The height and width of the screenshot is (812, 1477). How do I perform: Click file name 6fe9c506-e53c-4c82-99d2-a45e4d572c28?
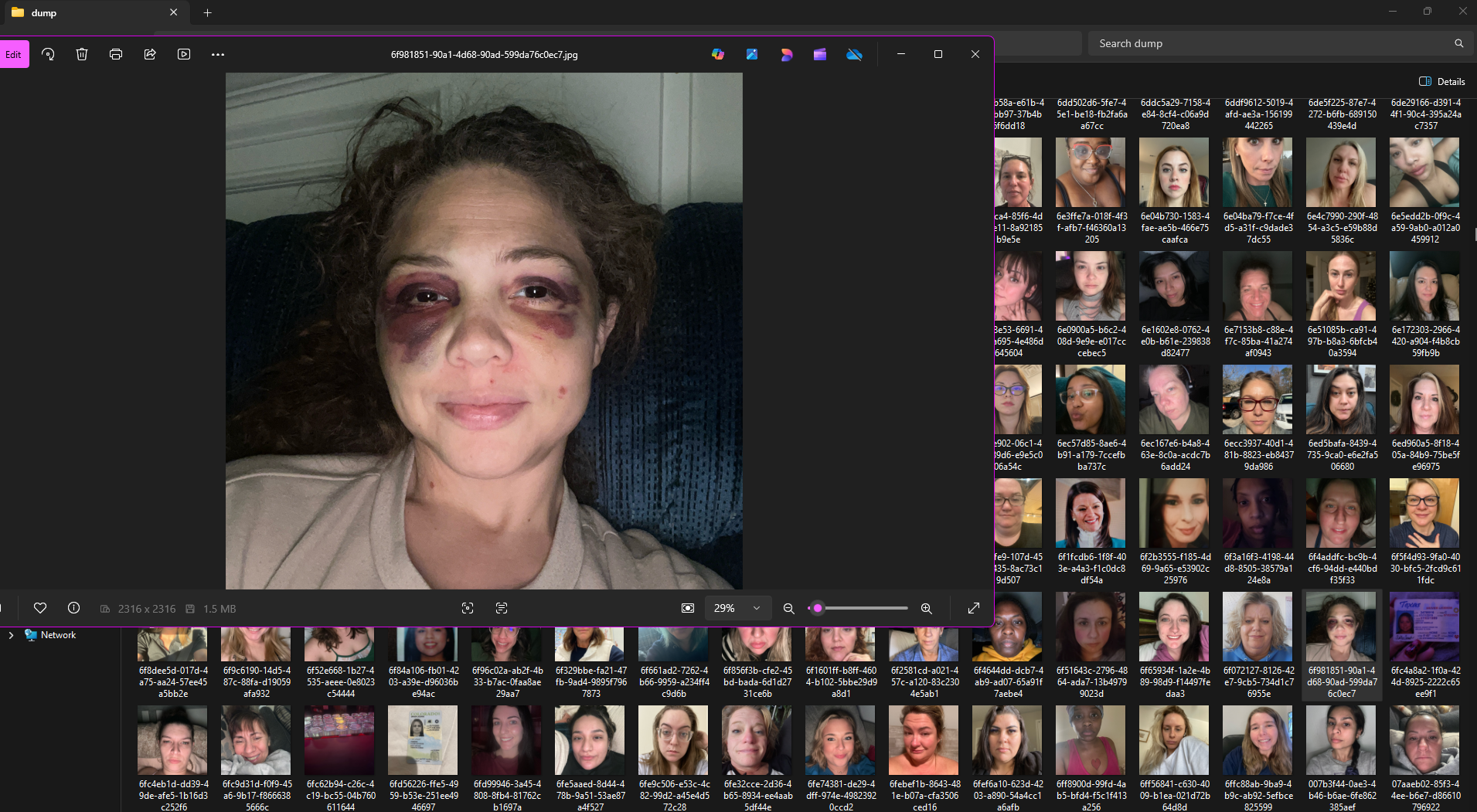pos(674,795)
